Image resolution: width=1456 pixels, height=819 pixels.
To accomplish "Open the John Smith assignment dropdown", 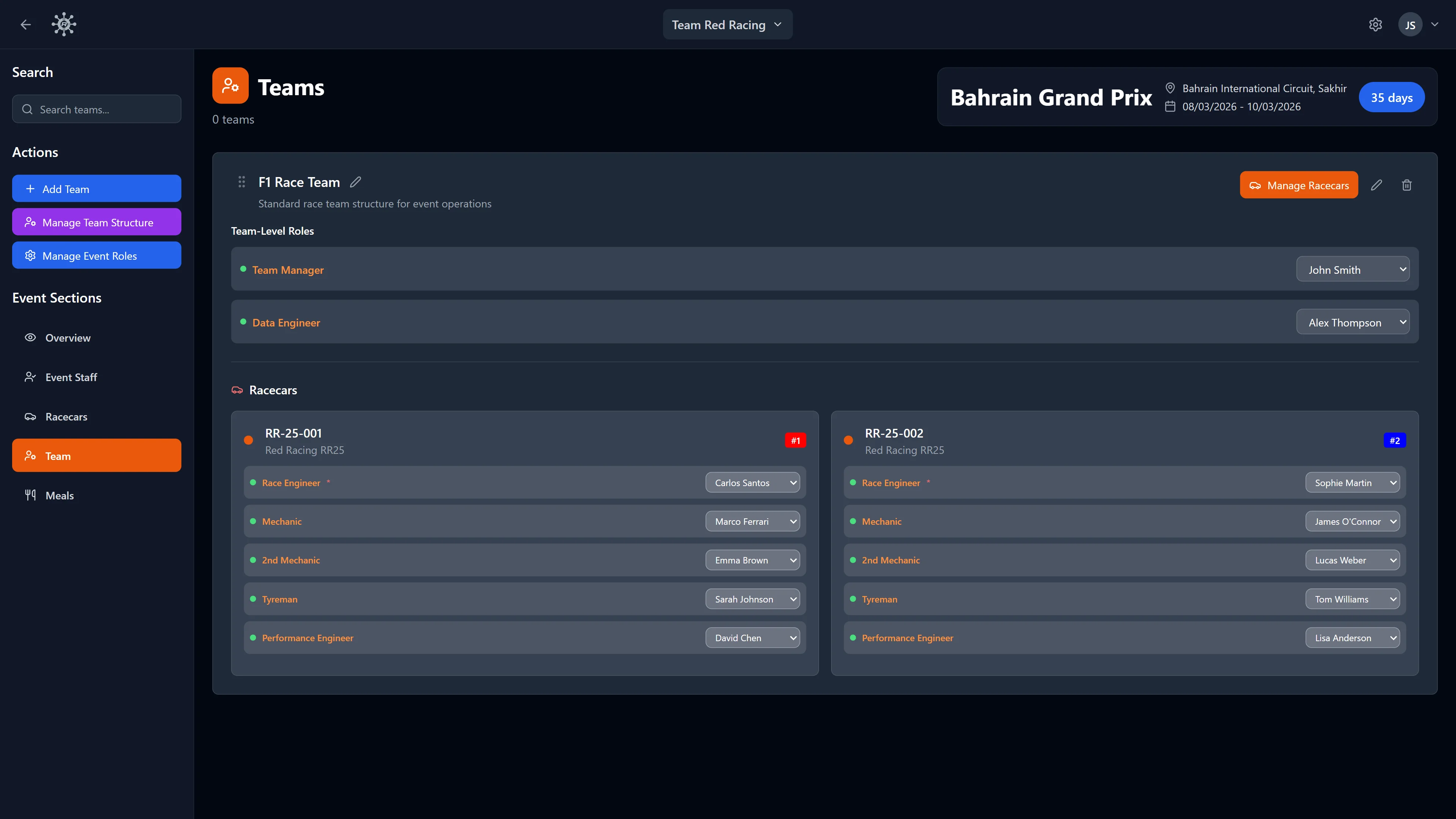I will pyautogui.click(x=1352, y=269).
